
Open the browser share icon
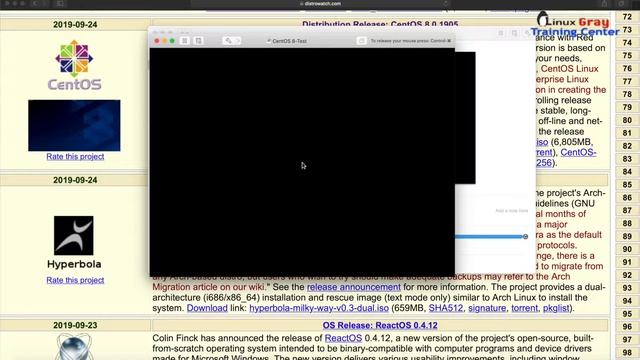604,4
